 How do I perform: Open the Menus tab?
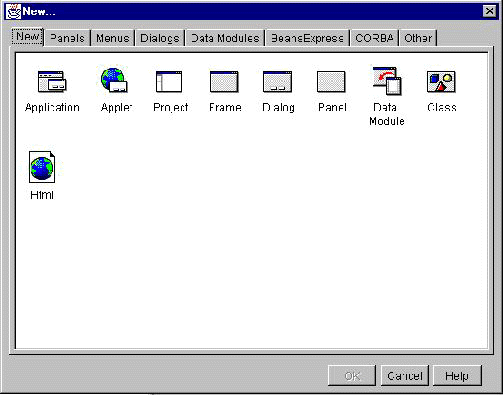click(x=112, y=38)
